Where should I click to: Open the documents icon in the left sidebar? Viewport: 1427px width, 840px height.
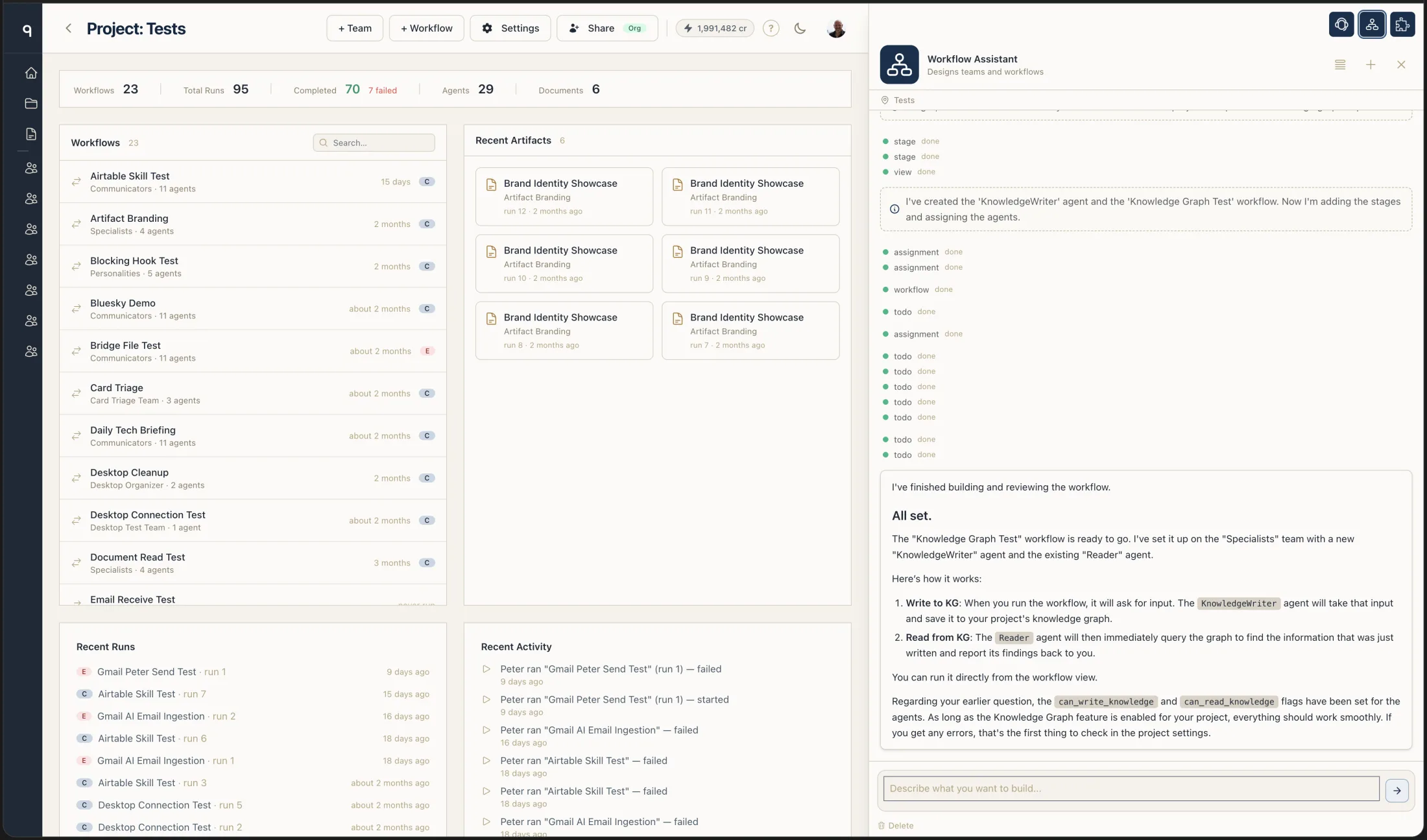click(30, 134)
